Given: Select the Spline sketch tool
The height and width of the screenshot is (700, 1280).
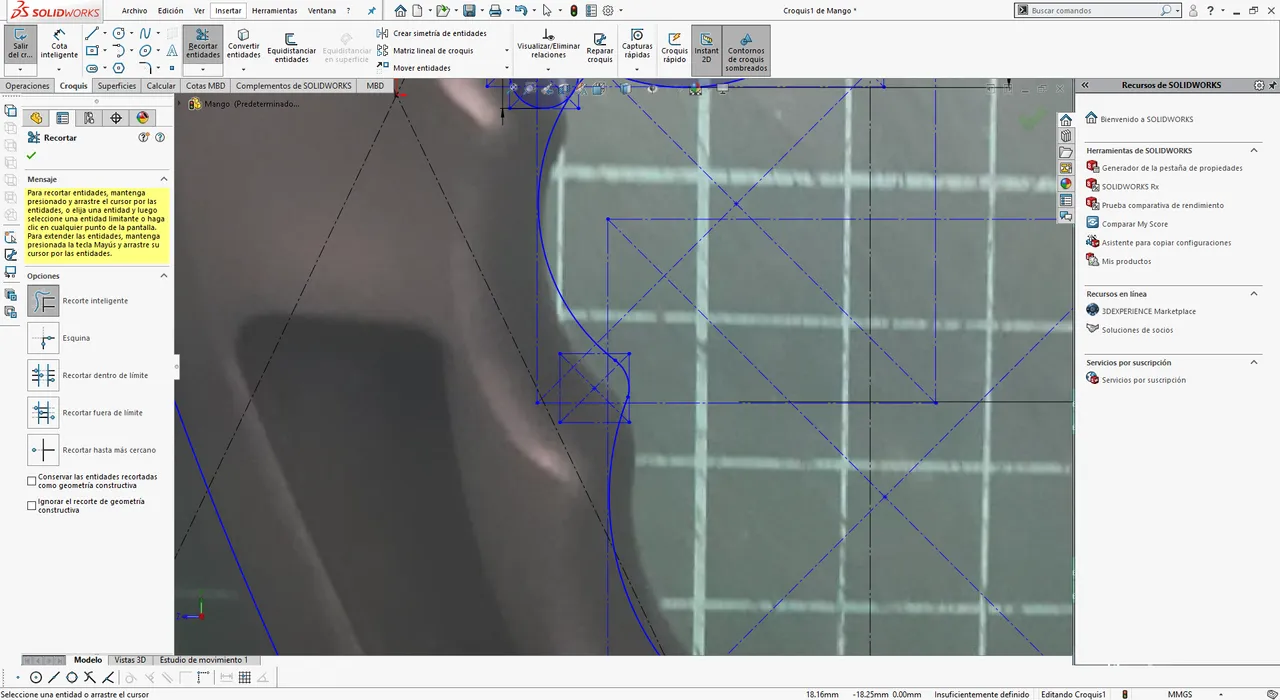Looking at the screenshot, I should [x=145, y=33].
